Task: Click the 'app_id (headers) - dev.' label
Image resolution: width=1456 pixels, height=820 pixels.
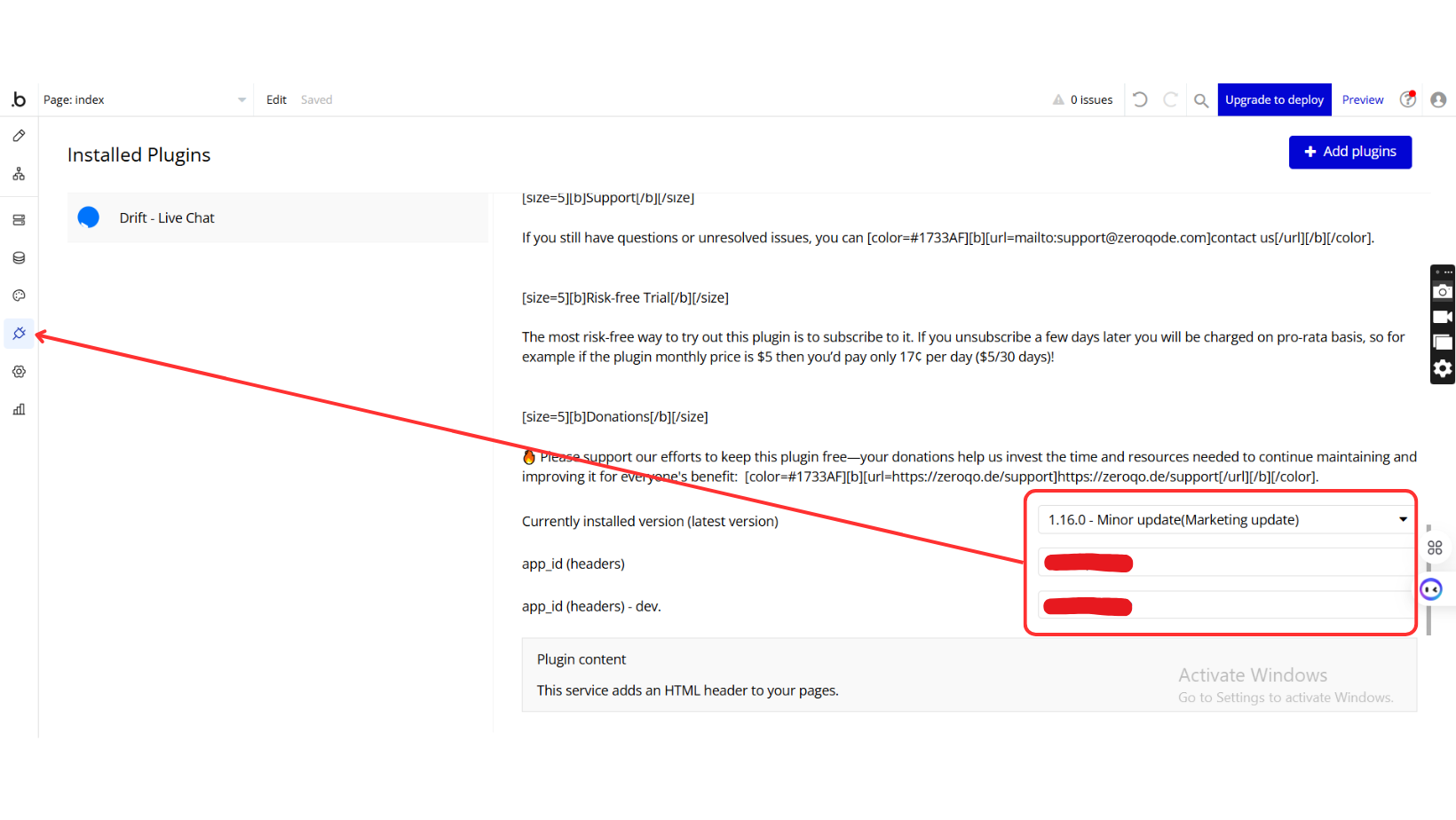Action: point(591,606)
